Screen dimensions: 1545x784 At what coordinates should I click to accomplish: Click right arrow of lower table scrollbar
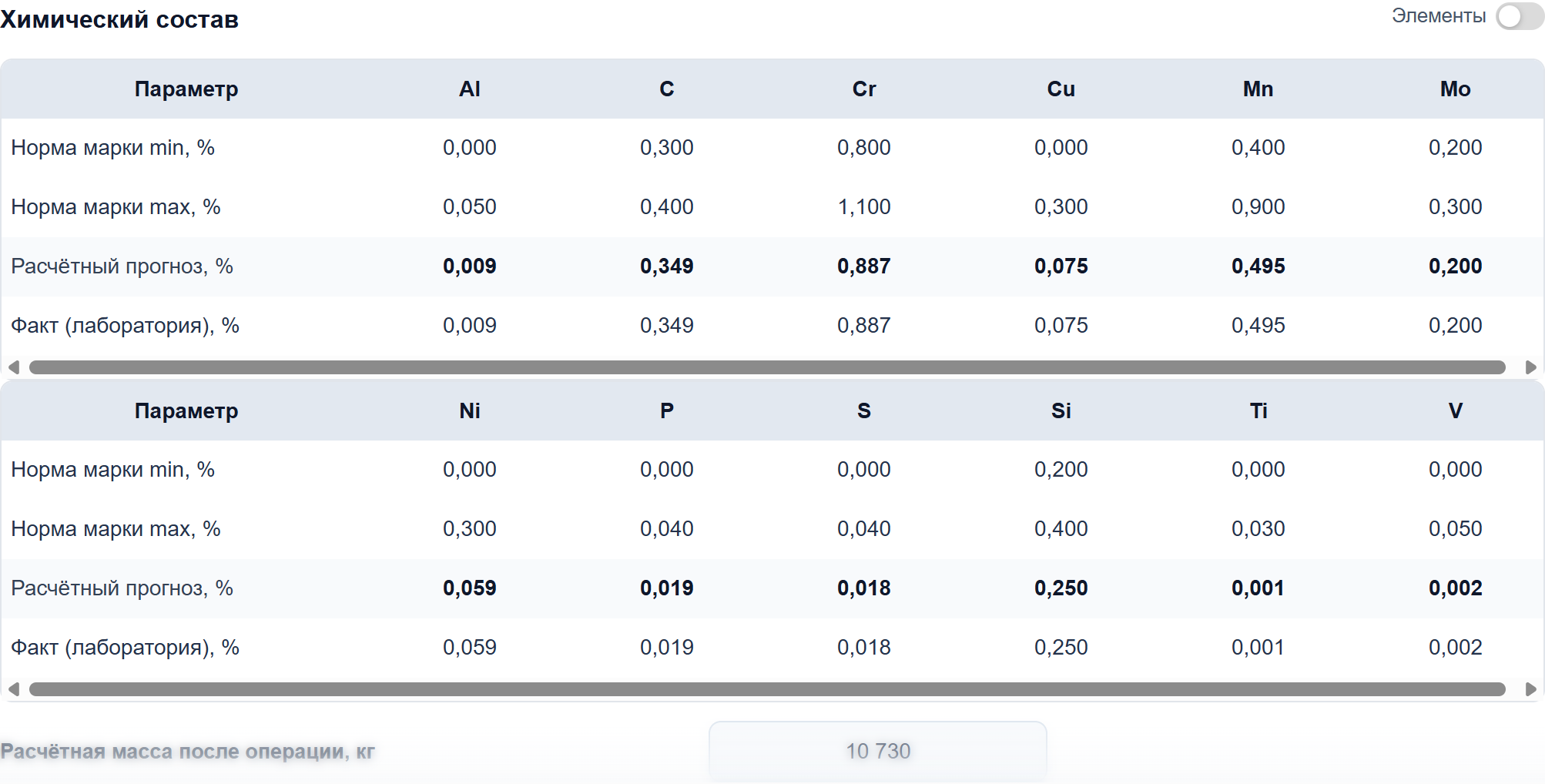[1530, 689]
